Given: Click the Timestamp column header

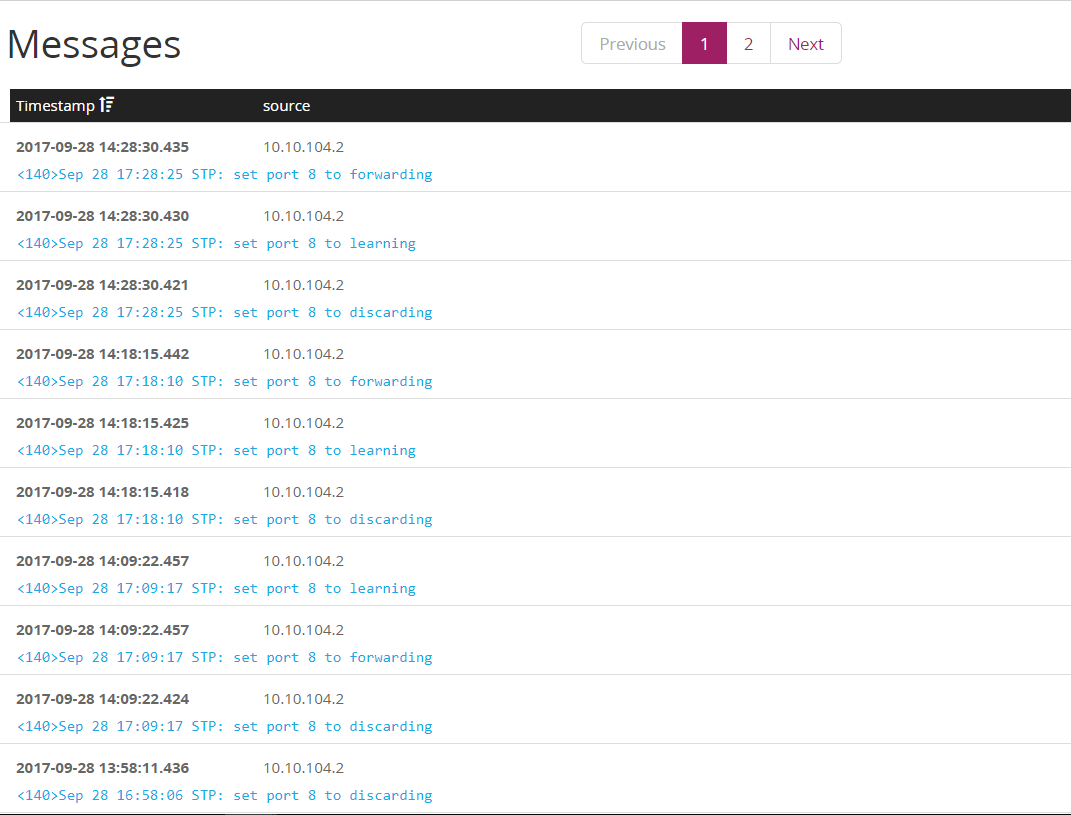Looking at the screenshot, I should [x=55, y=106].
